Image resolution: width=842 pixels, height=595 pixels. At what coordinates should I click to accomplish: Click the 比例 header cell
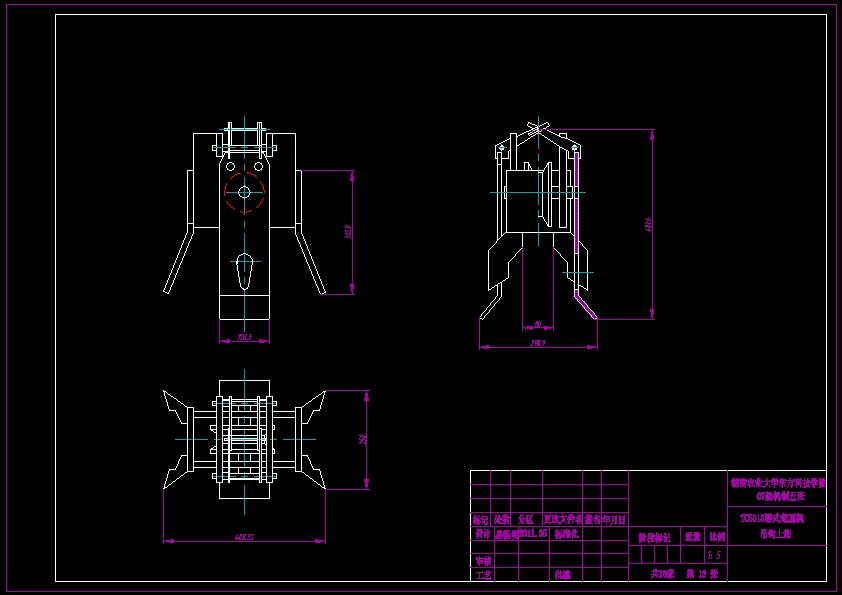click(x=717, y=536)
